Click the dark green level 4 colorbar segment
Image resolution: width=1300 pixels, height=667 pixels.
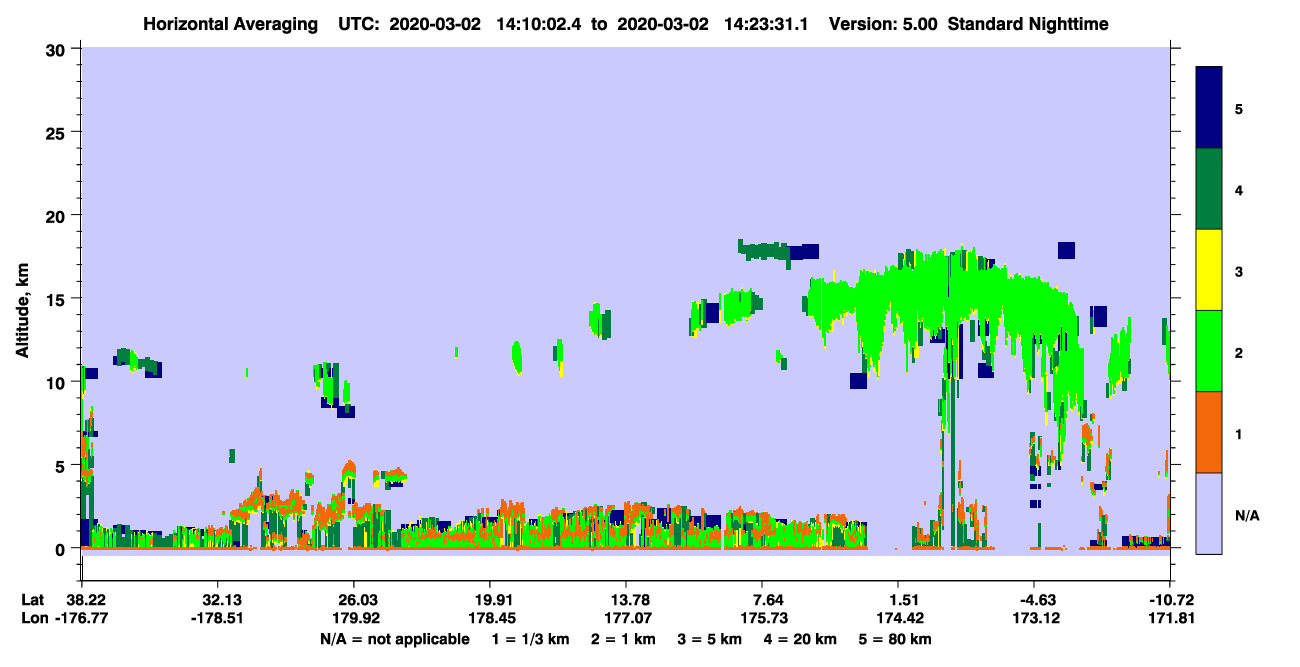[x=1209, y=189]
